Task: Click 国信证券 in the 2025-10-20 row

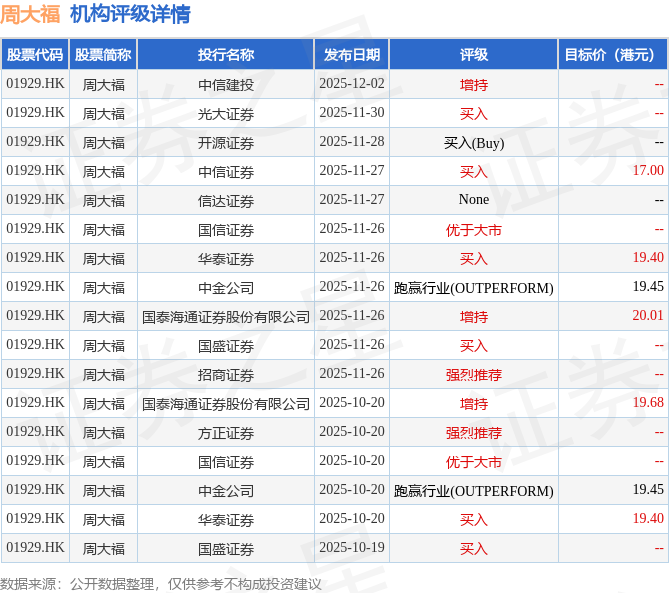Action: 226,462
